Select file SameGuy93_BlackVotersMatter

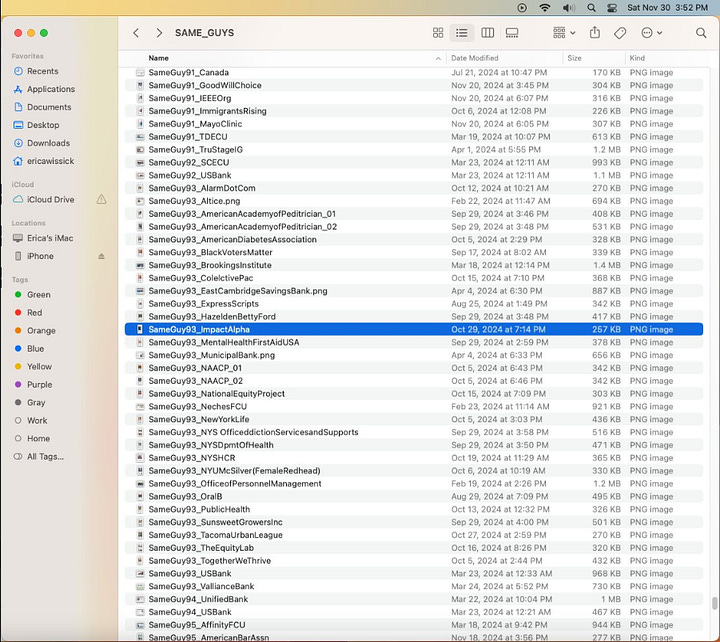(x=414, y=253)
